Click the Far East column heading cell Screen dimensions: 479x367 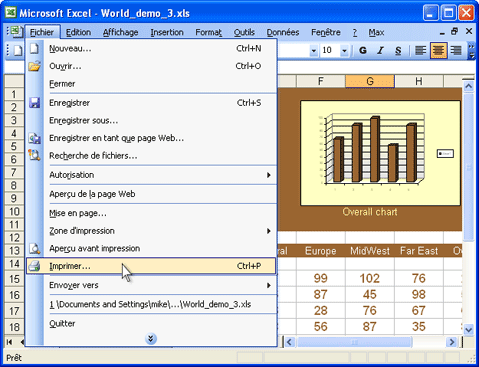click(419, 251)
